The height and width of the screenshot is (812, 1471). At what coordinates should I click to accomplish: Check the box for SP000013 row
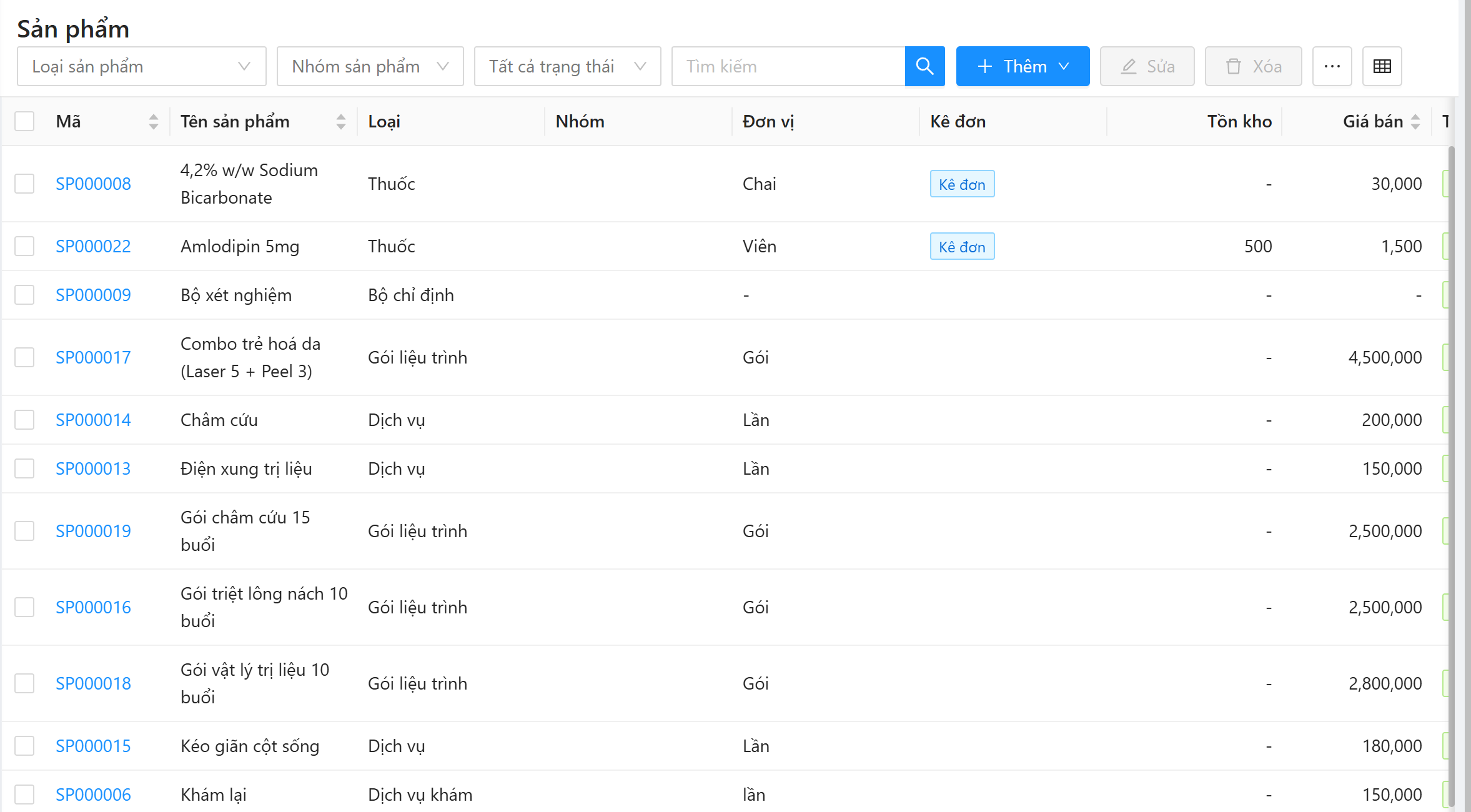[x=24, y=468]
